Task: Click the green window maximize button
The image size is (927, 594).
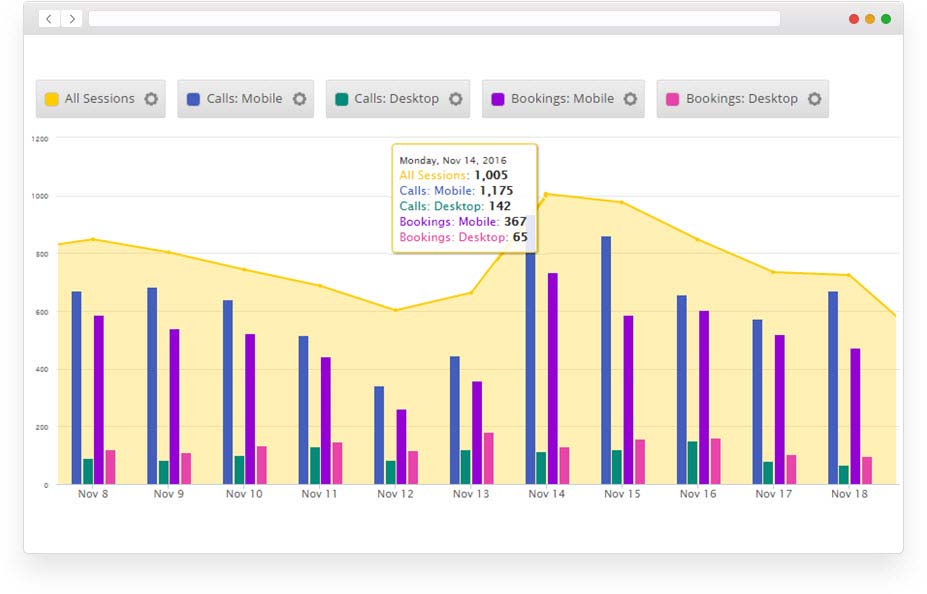Action: pyautogui.click(x=886, y=19)
